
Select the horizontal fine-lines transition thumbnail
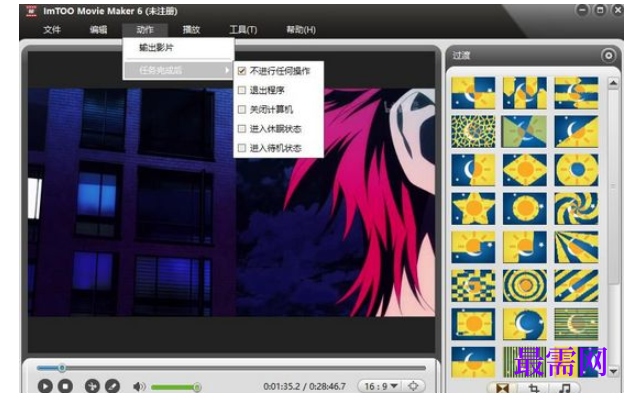pyautogui.click(x=576, y=324)
